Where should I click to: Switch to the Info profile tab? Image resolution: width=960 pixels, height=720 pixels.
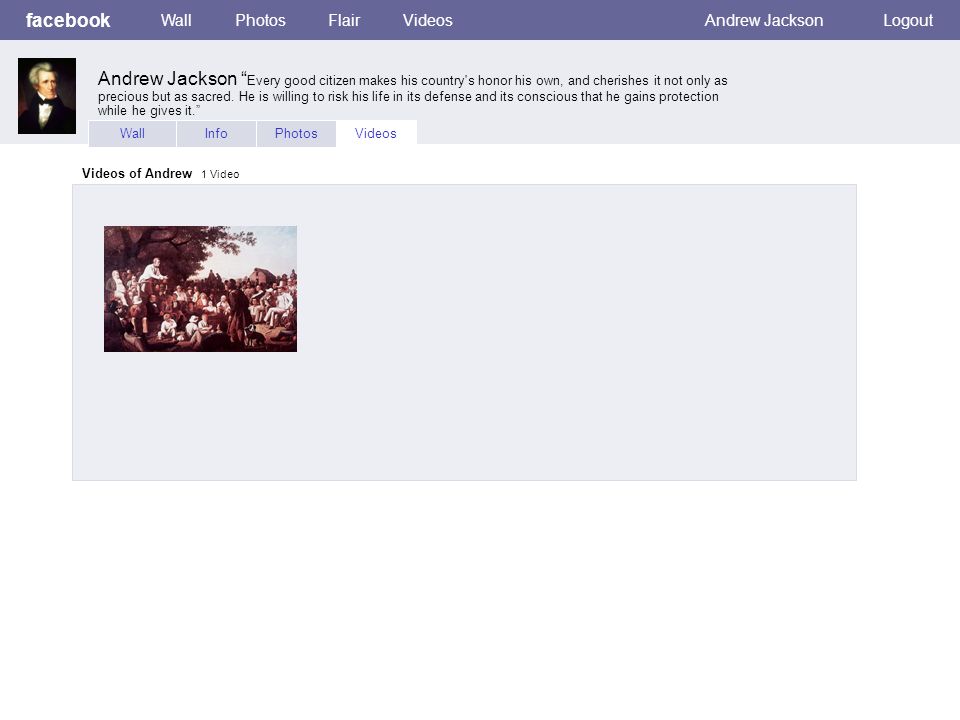coord(216,133)
